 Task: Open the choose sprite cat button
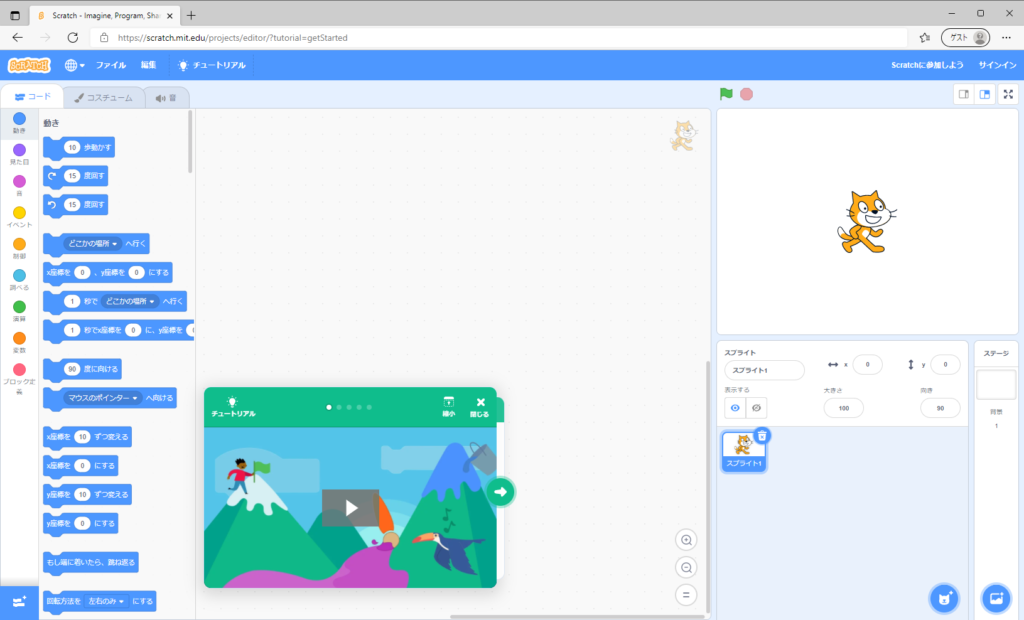tap(943, 598)
